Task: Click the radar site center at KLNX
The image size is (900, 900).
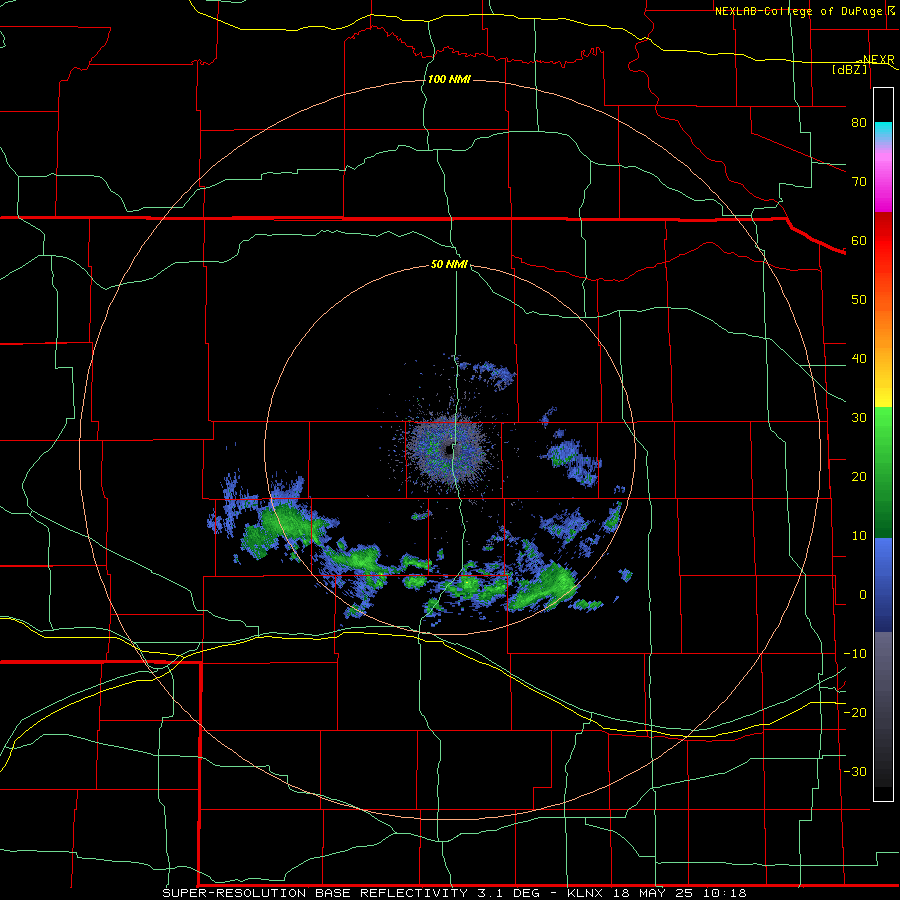Action: 448,451
